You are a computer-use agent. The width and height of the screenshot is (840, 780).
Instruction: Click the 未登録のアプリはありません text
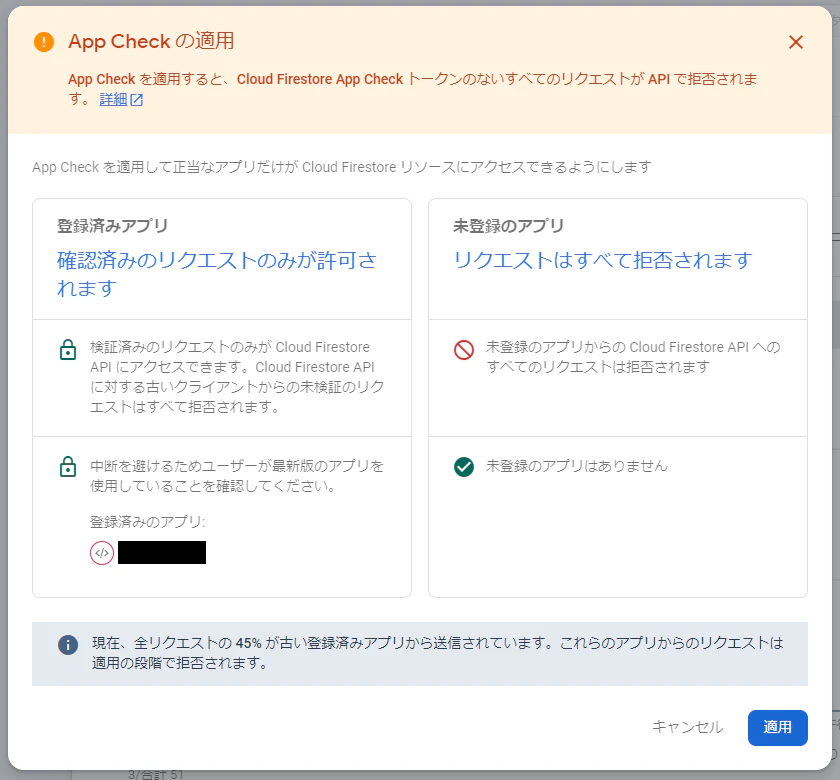[576, 466]
